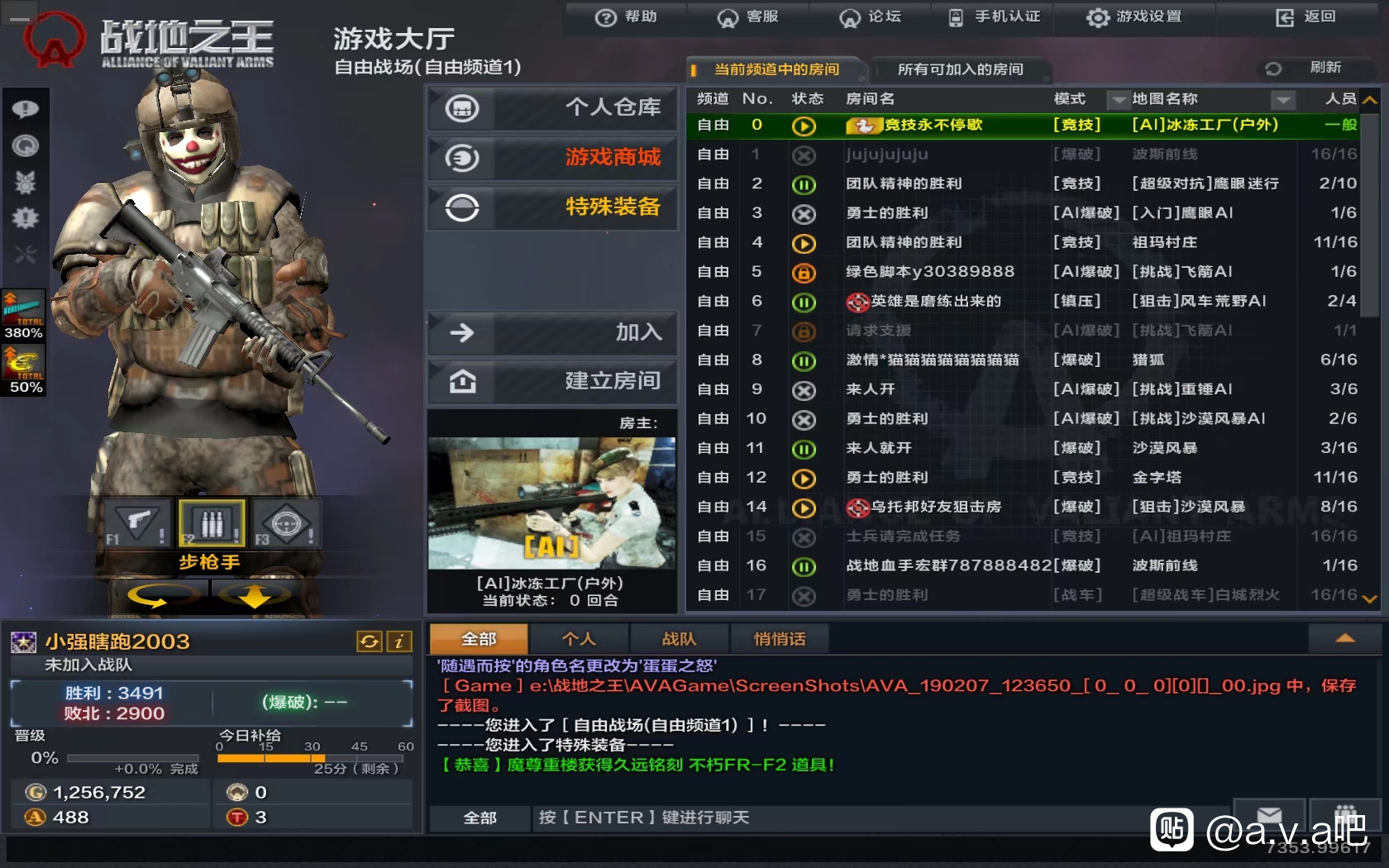Click 人员 column header
The width and height of the screenshot is (1389, 868).
click(1340, 99)
